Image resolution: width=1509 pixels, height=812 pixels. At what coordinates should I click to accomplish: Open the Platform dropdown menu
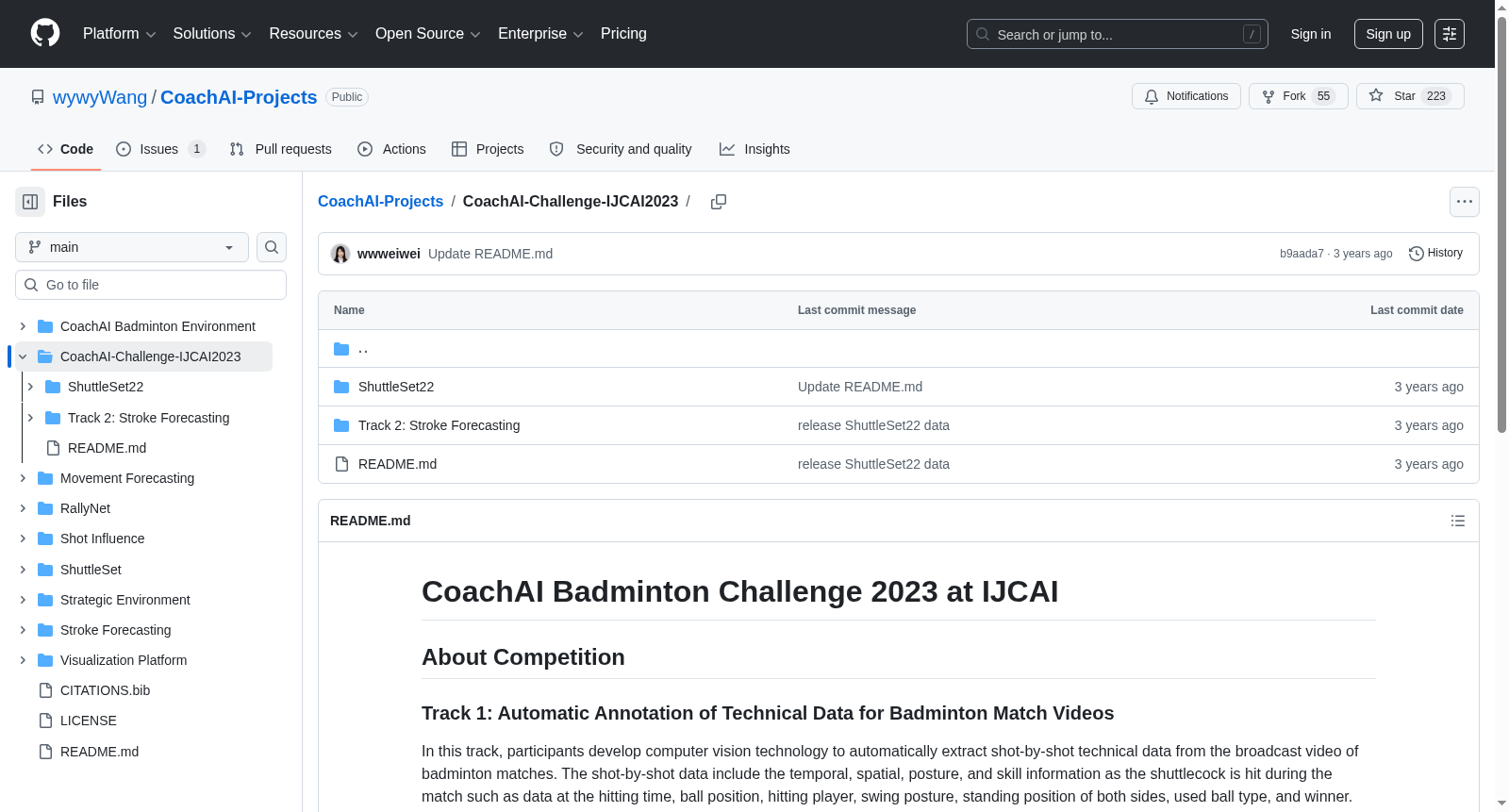120,34
